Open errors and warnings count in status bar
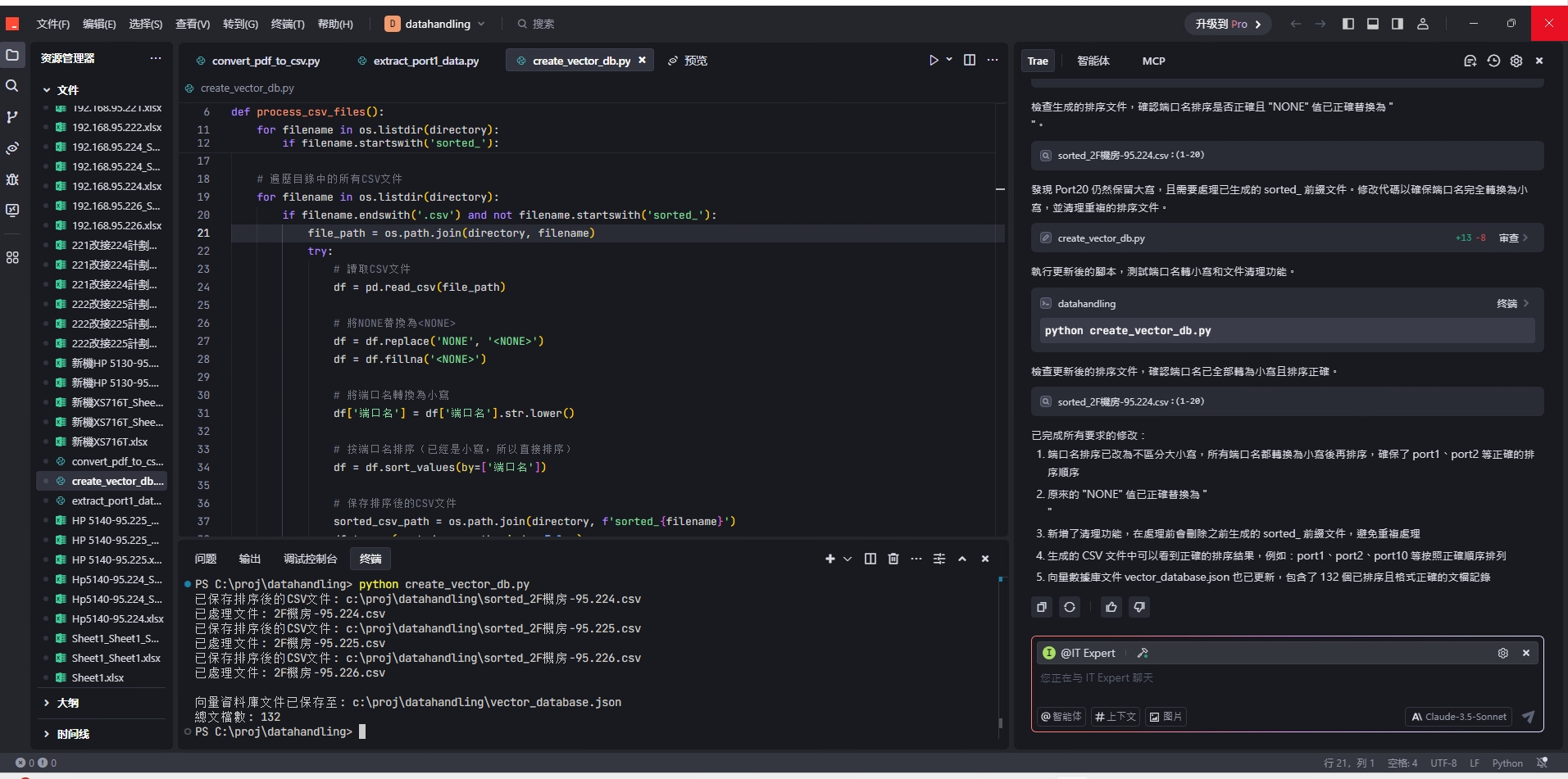This screenshot has width=1568, height=779. click(36, 763)
